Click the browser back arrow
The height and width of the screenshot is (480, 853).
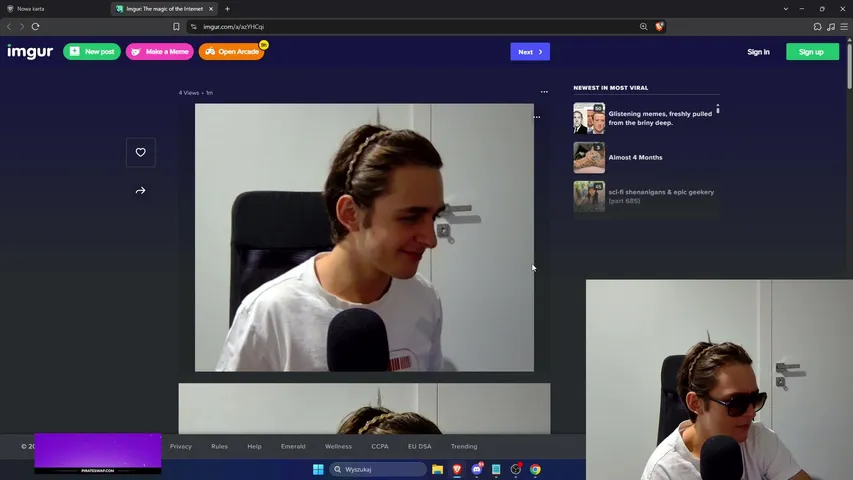coord(9,27)
